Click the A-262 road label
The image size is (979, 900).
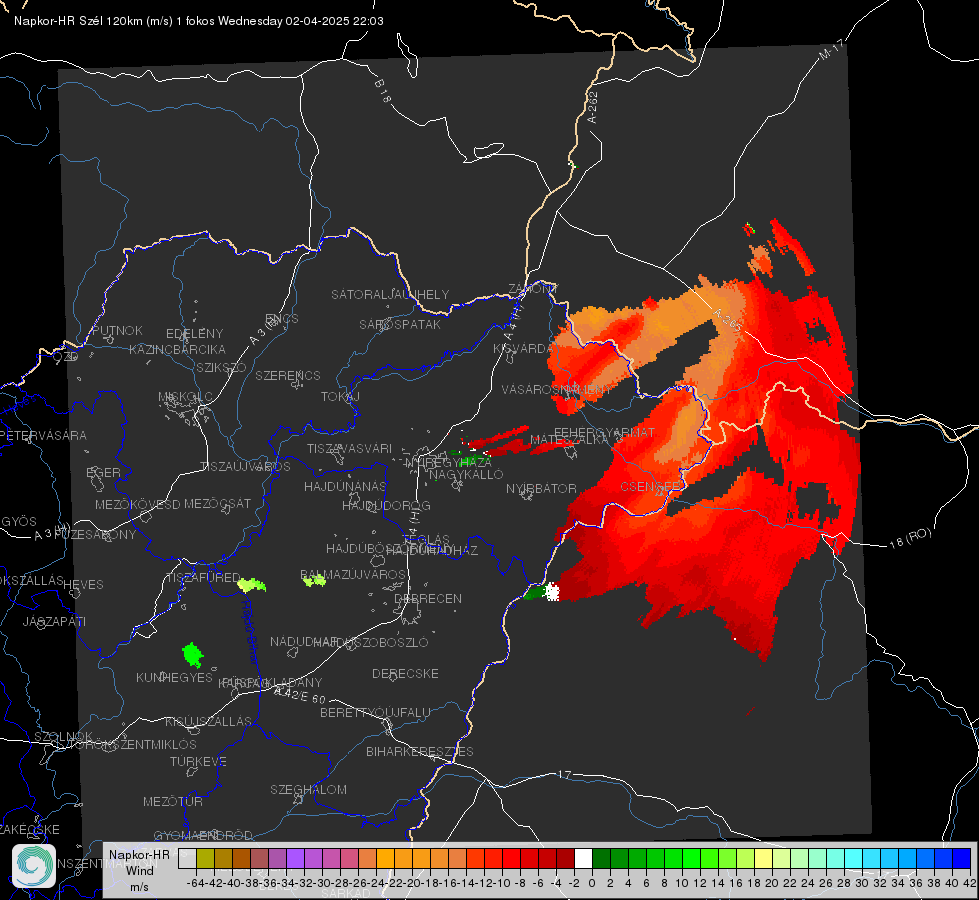[593, 107]
